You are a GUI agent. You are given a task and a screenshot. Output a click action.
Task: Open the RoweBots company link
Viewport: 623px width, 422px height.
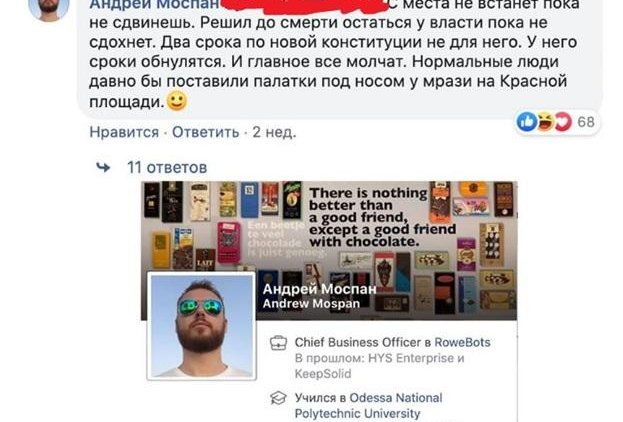click(462, 343)
